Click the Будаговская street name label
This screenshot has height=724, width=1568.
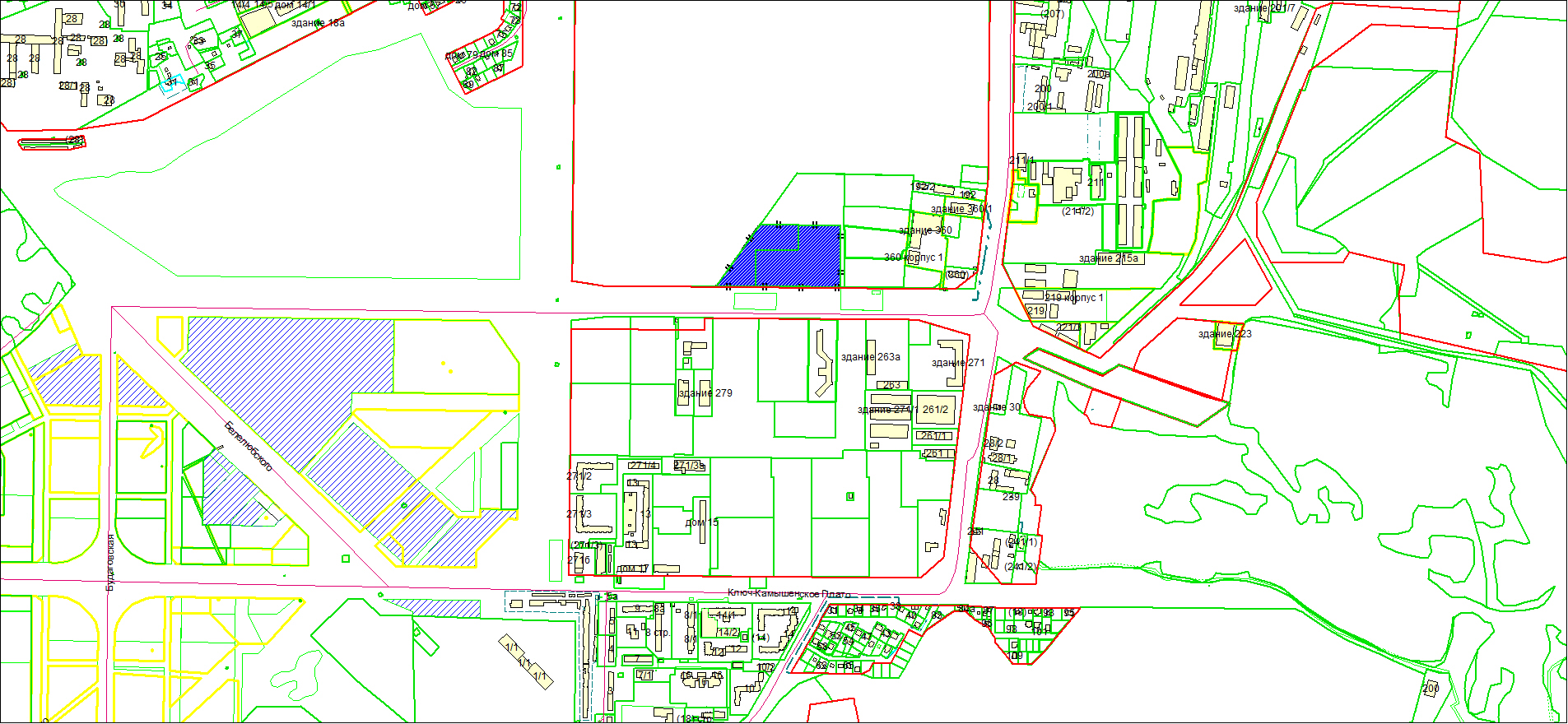(x=111, y=562)
